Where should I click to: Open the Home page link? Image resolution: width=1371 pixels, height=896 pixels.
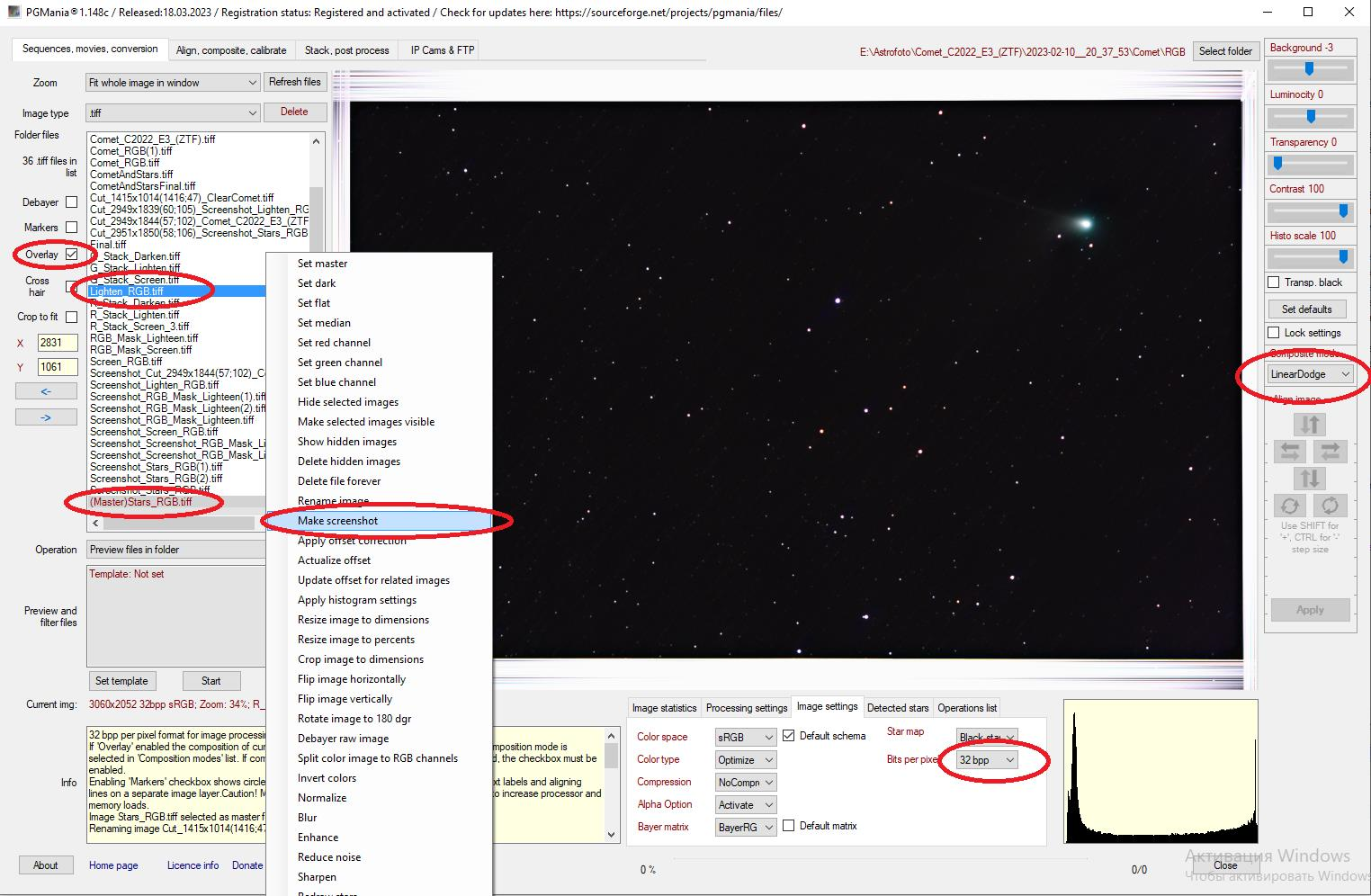[x=113, y=865]
